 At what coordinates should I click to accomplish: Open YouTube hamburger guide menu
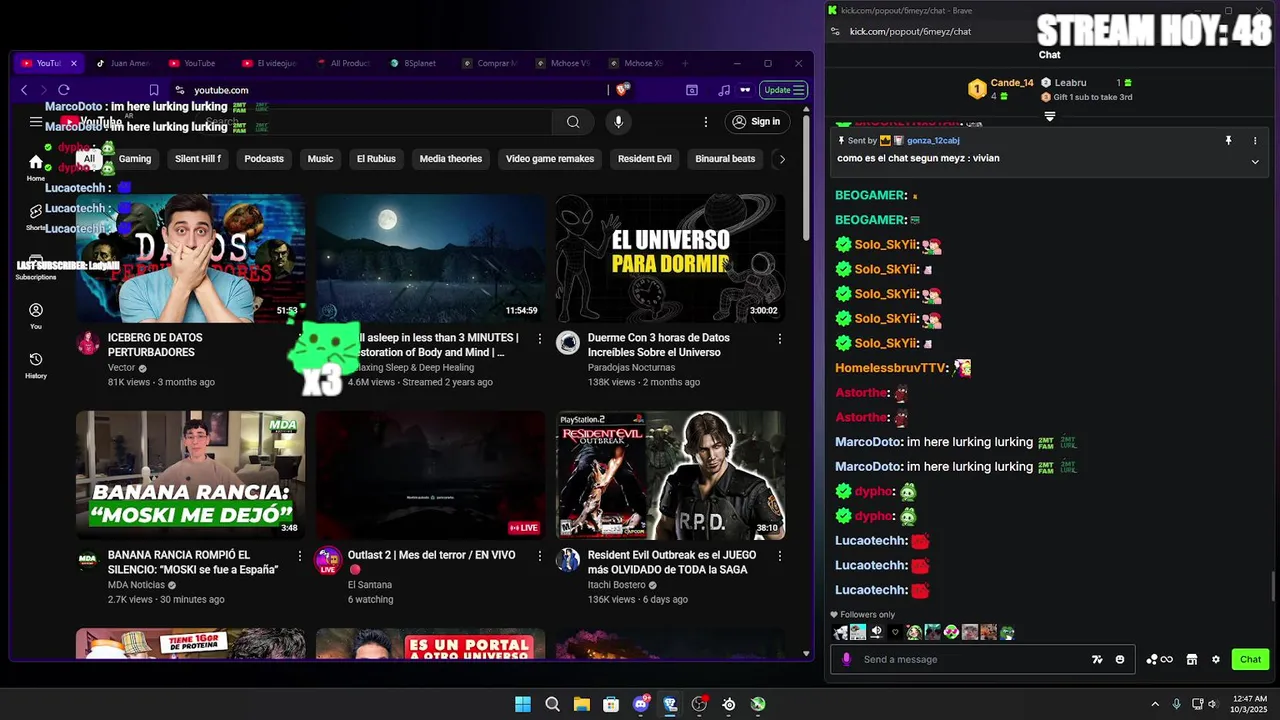tap(36, 122)
